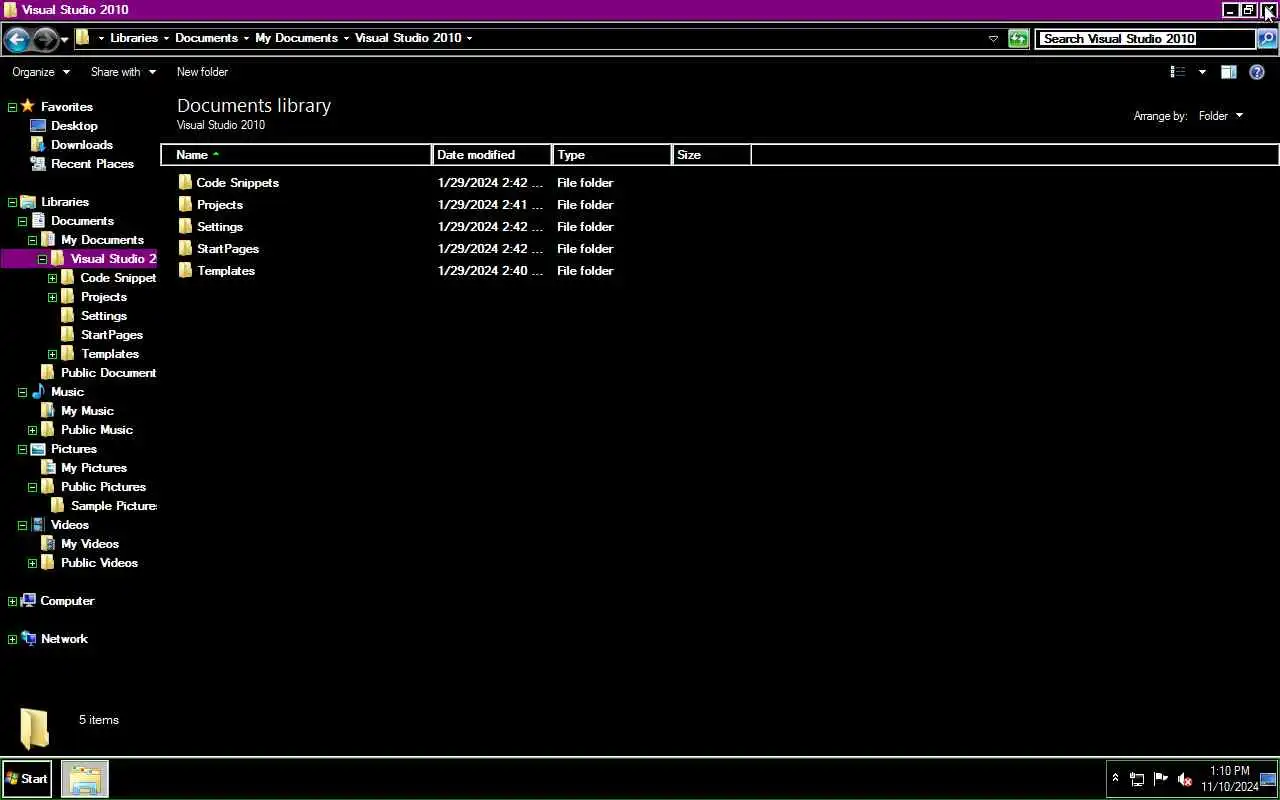Click the Recent Places icon
This screenshot has width=1280, height=800.
(x=38, y=163)
